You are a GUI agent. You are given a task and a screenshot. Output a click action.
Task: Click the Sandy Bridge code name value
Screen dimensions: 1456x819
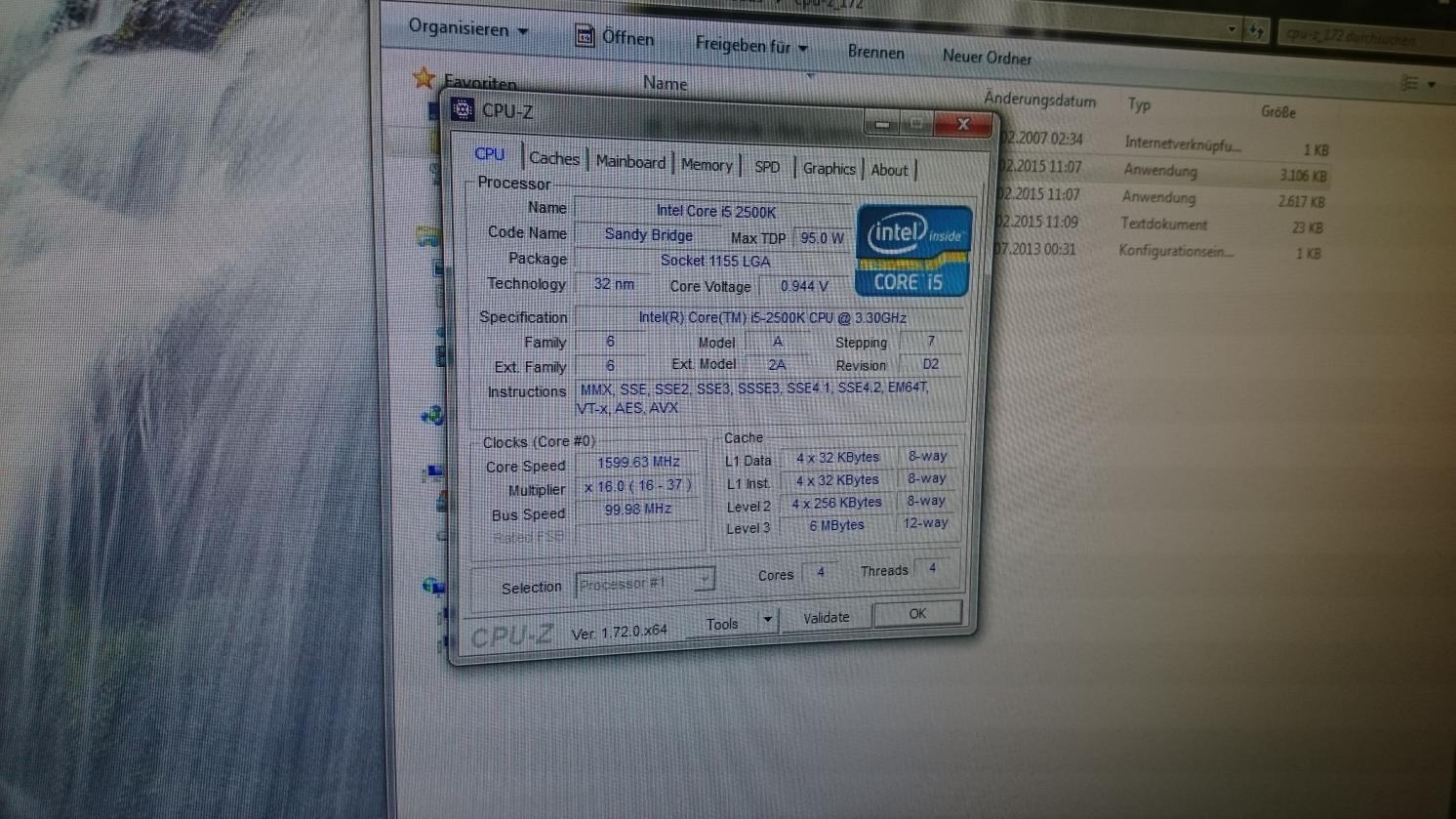(648, 234)
